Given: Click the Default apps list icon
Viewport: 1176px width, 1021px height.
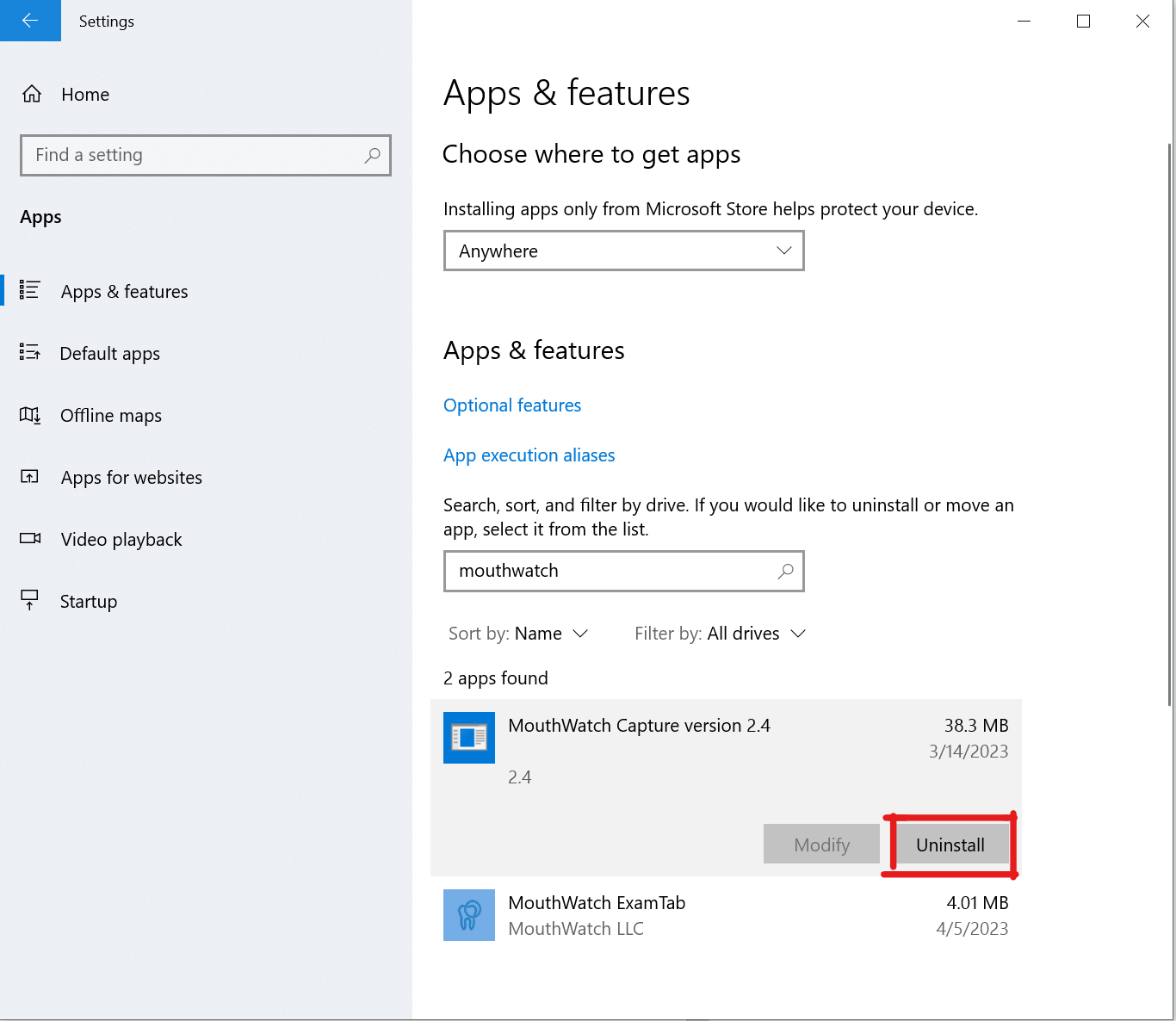Looking at the screenshot, I should pyautogui.click(x=30, y=352).
